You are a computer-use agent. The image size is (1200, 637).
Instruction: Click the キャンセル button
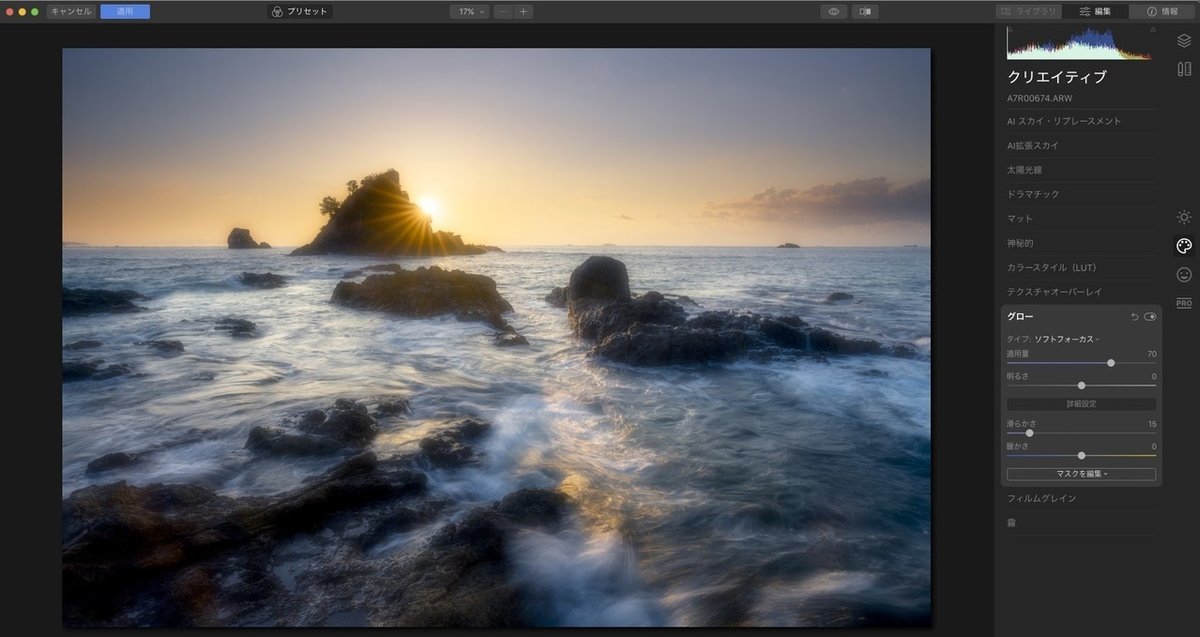click(70, 12)
